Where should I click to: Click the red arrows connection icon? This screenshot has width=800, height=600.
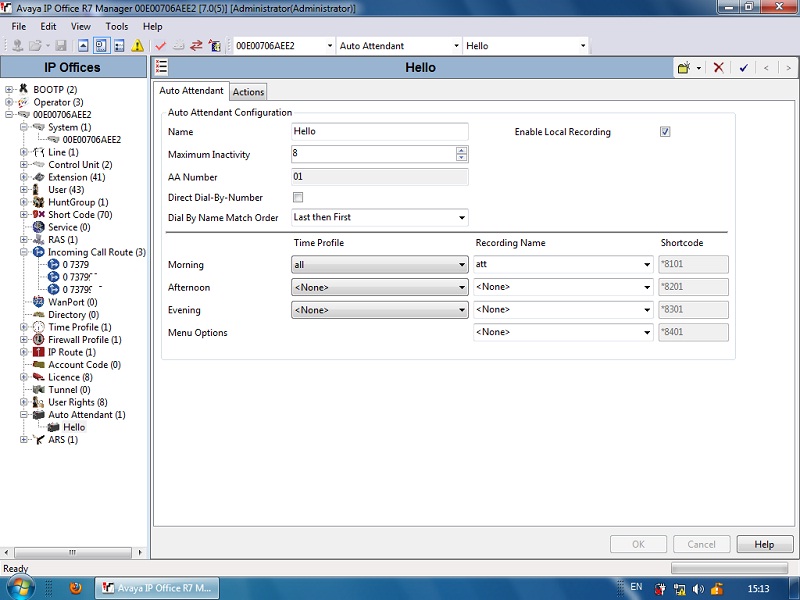[x=196, y=46]
